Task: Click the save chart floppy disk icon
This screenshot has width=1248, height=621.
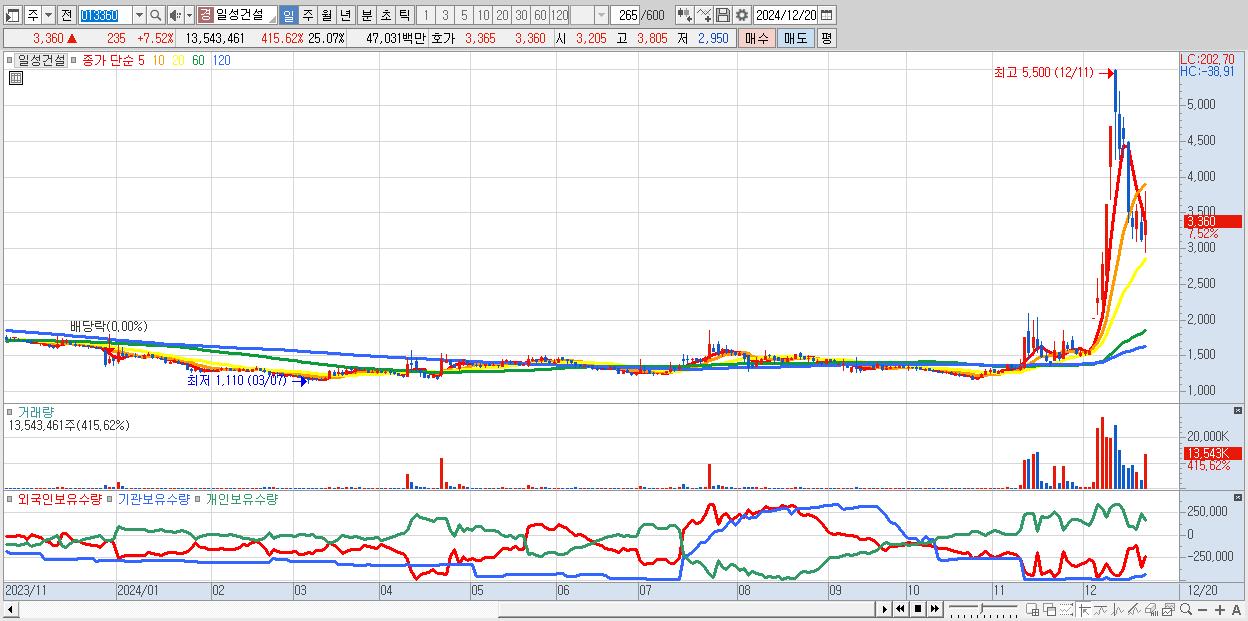Action: pos(723,15)
